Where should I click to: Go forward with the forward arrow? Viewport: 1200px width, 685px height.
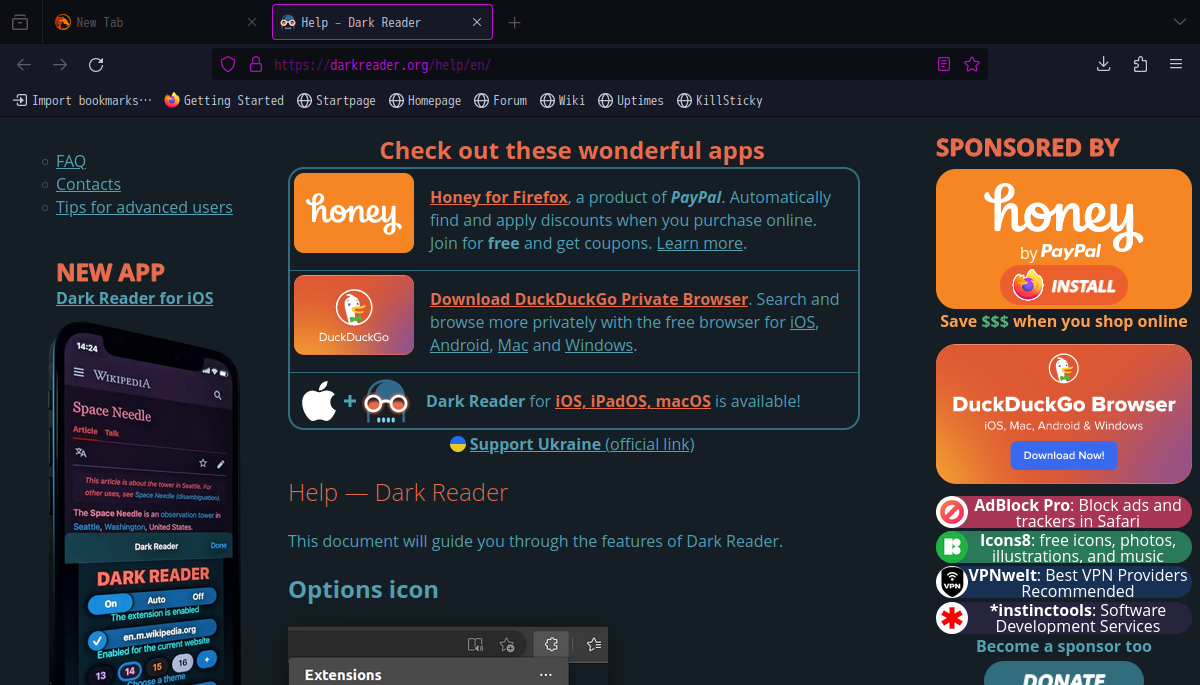pyautogui.click(x=60, y=64)
